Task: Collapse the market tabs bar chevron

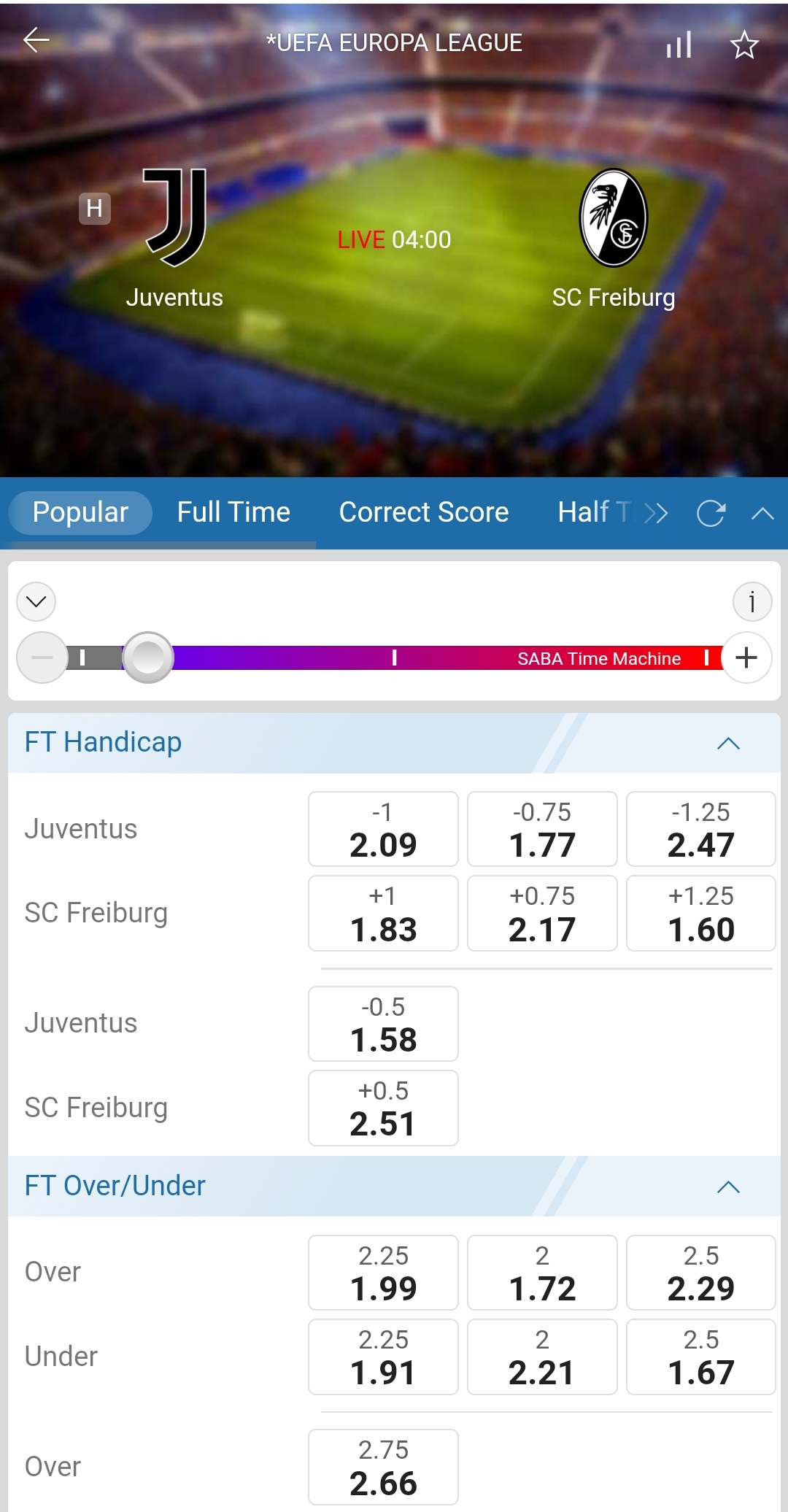Action: (x=762, y=514)
